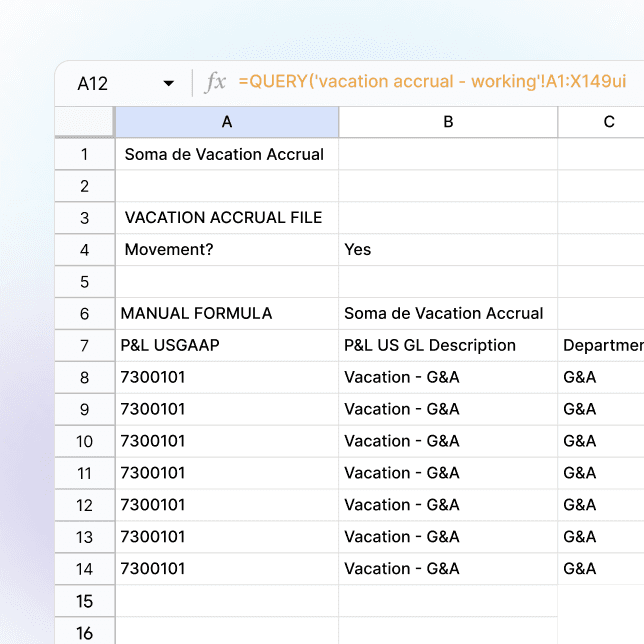Click 'Soma de Vacation Accrual' in row 6
Screen dimensions: 644x644
[x=448, y=314]
